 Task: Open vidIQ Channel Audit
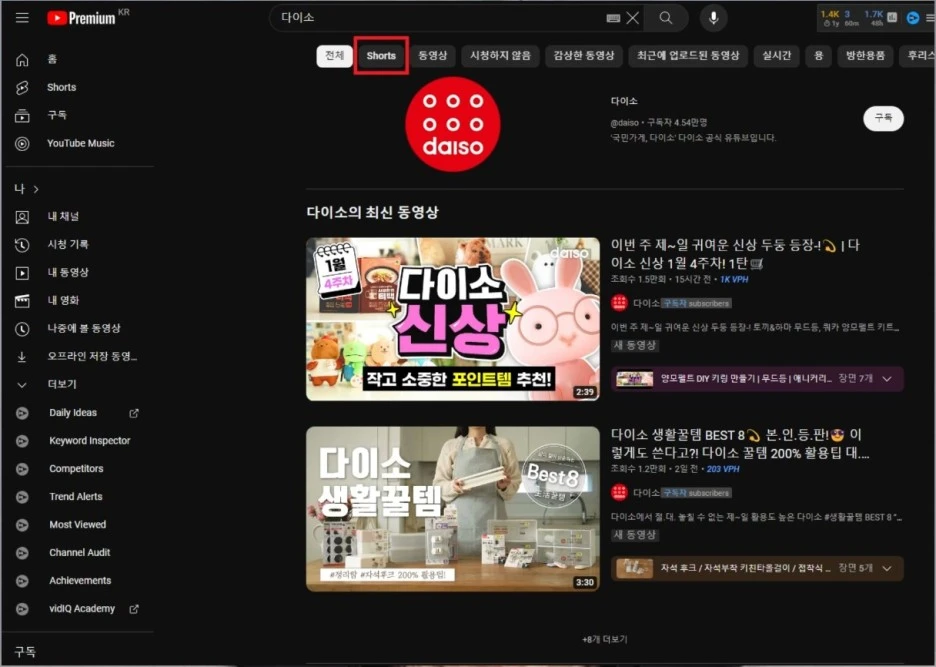[78, 553]
